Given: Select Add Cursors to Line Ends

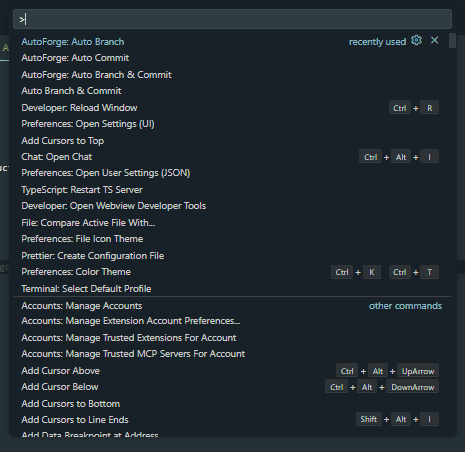Looking at the screenshot, I should (x=232, y=420).
